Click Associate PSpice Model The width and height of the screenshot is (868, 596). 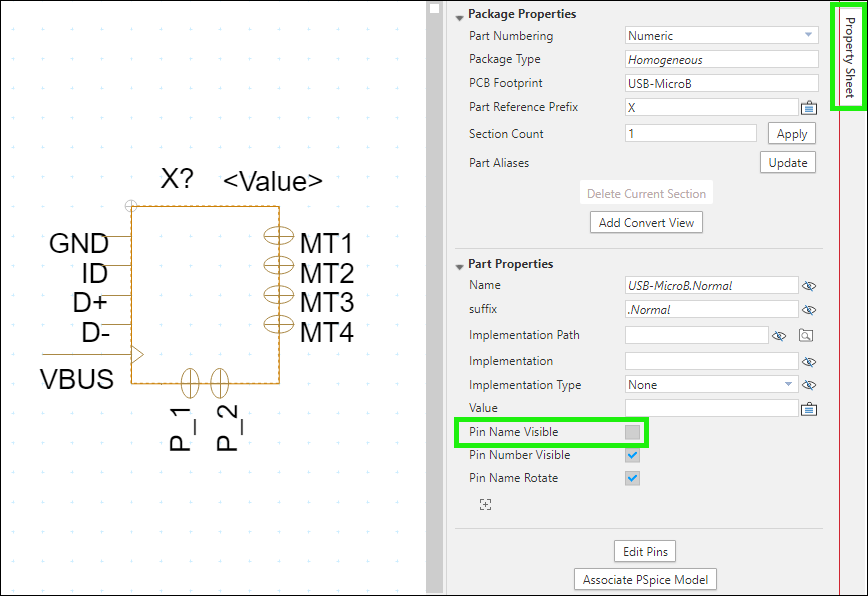click(644, 579)
